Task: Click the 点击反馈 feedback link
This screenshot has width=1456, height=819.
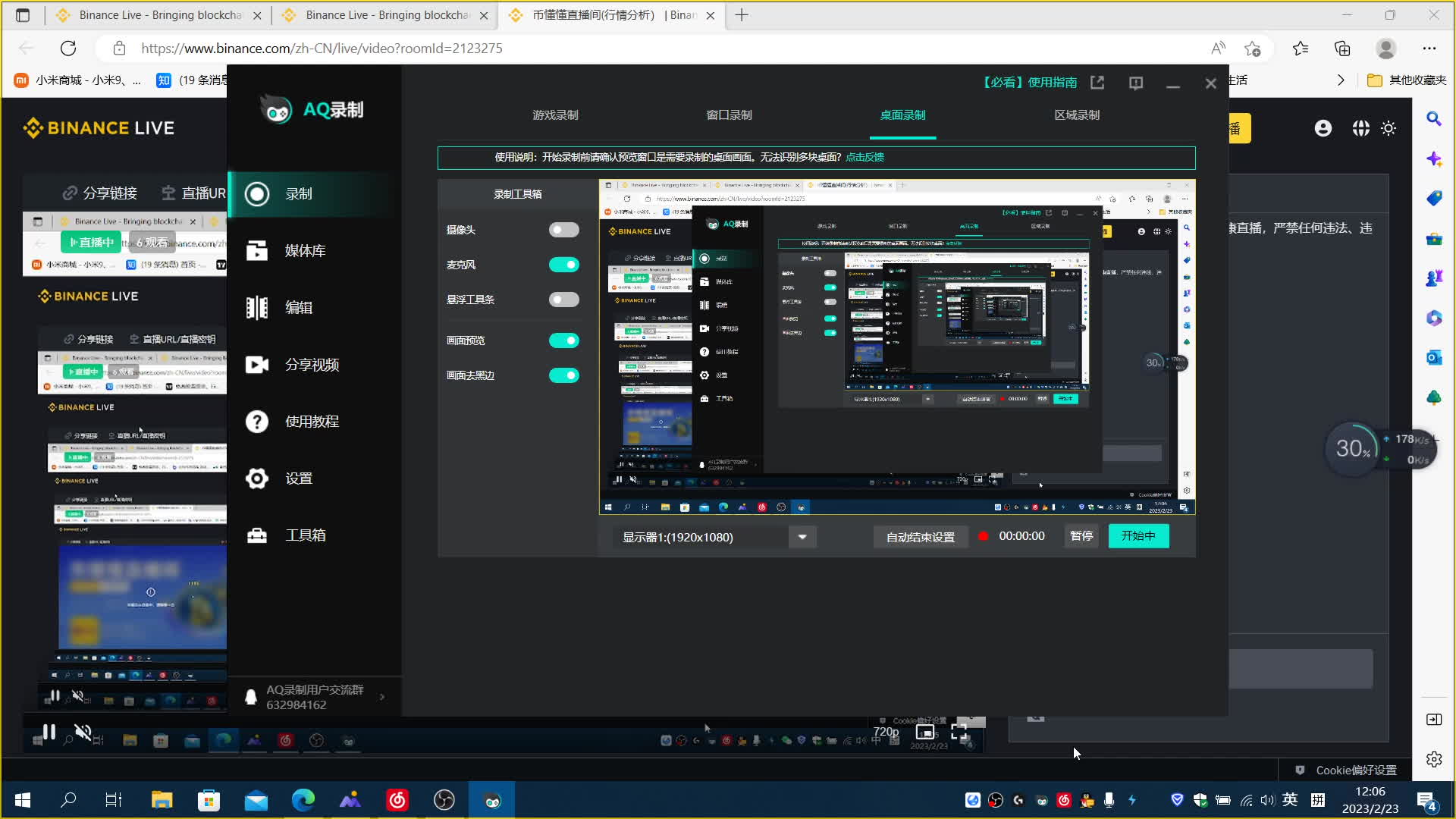Action: [864, 157]
